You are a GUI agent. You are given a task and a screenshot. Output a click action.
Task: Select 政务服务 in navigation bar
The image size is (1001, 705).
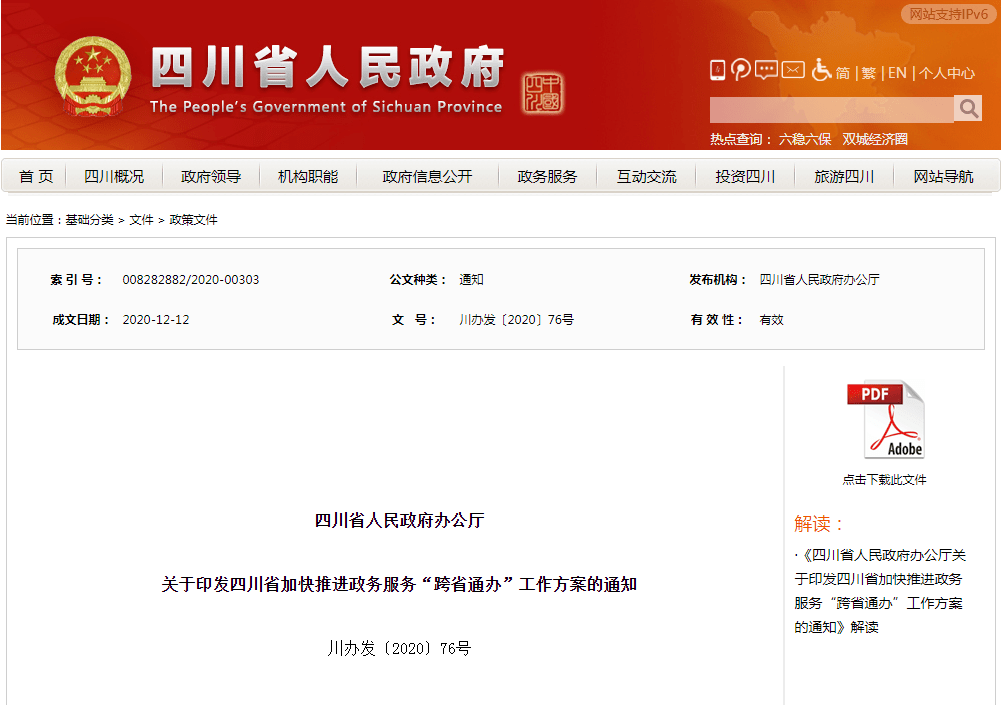[x=547, y=176]
